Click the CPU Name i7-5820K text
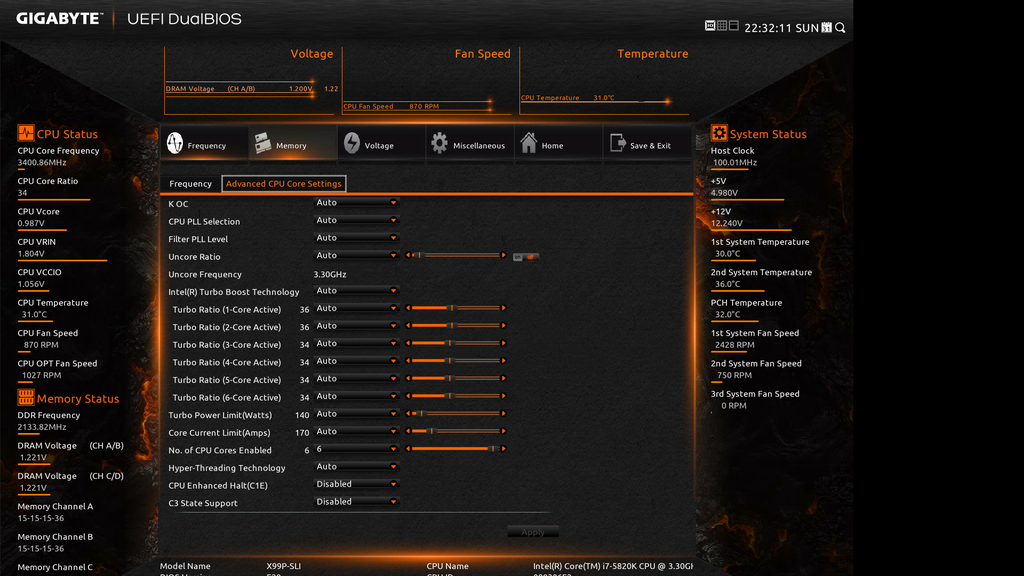The image size is (1024, 576). (x=613, y=566)
